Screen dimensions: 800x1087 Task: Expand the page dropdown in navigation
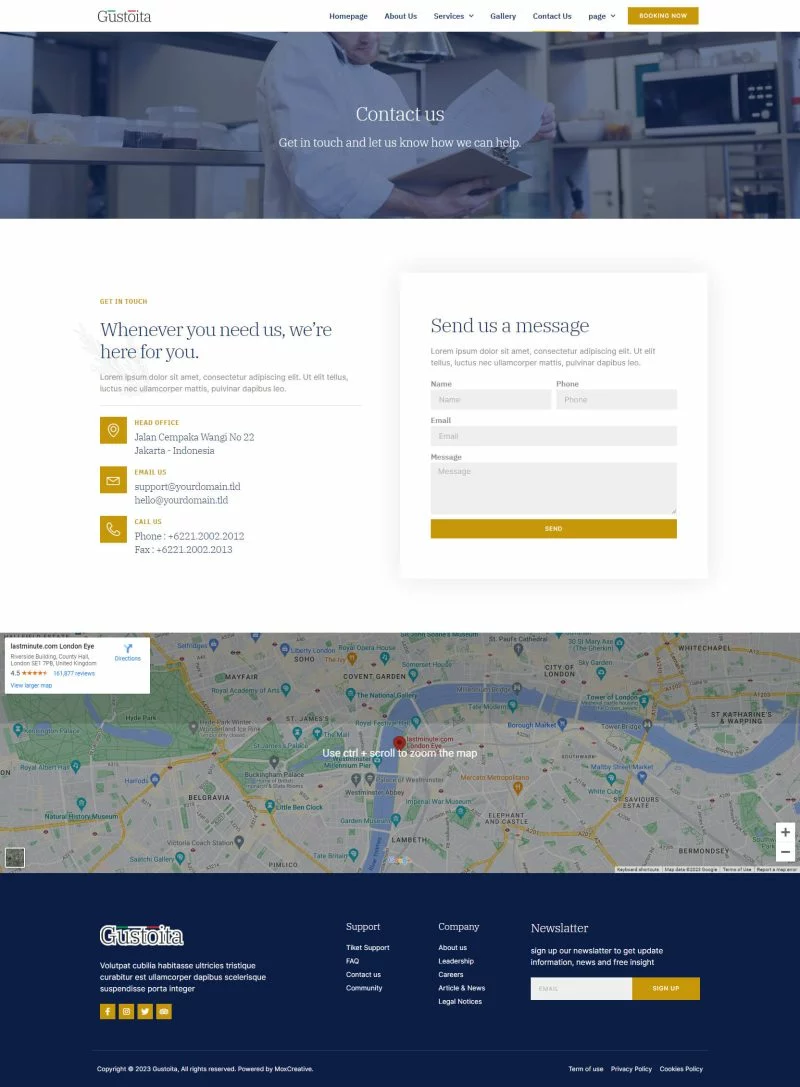[x=601, y=16]
